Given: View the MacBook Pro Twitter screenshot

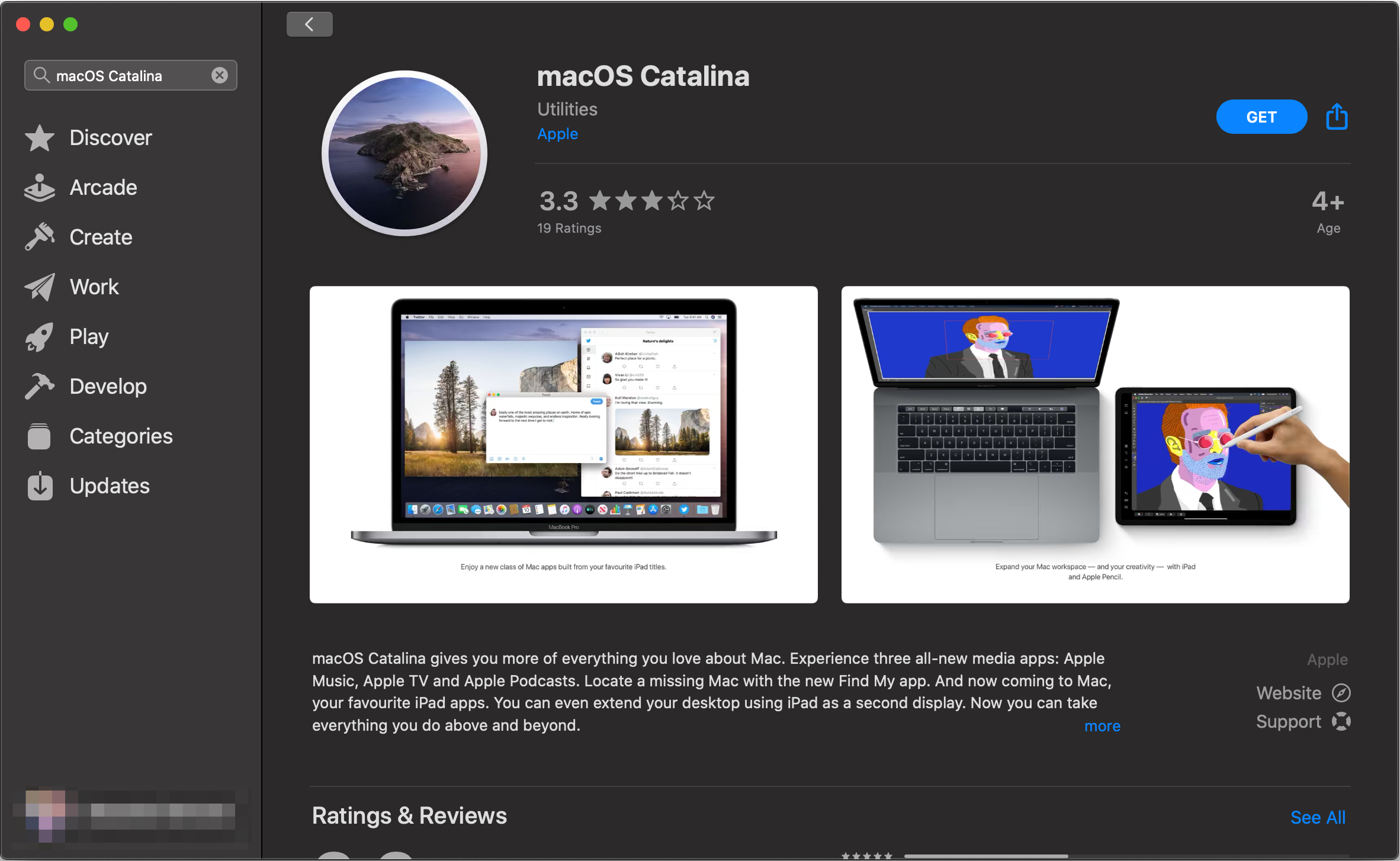Looking at the screenshot, I should [x=564, y=445].
